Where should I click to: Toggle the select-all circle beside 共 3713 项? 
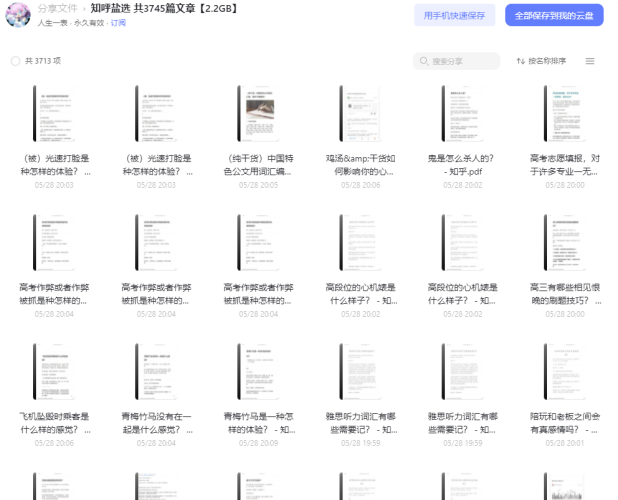tap(15, 61)
